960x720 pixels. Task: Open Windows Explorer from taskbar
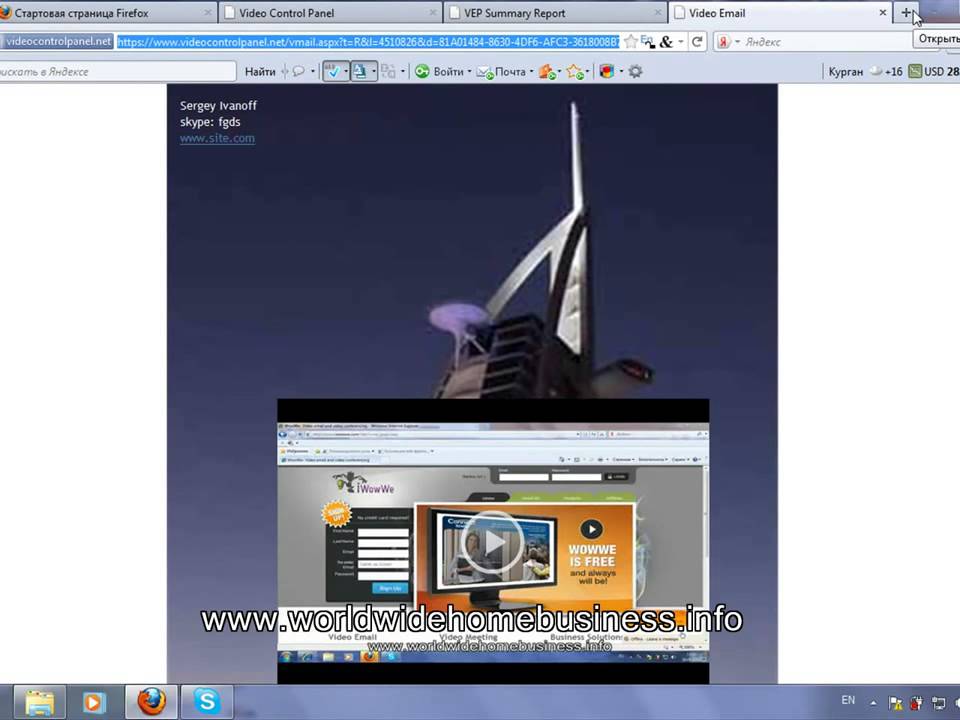40,702
